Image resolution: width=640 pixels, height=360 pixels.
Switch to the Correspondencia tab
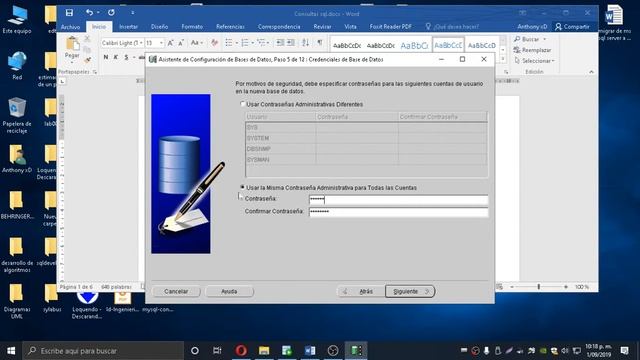point(279,27)
